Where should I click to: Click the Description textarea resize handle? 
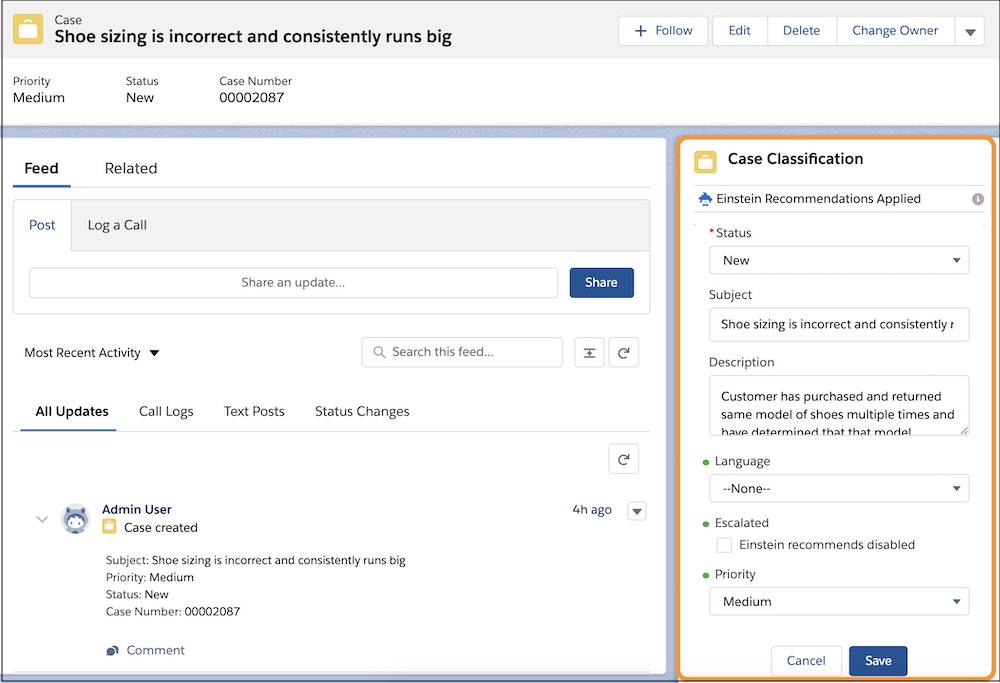[964, 430]
